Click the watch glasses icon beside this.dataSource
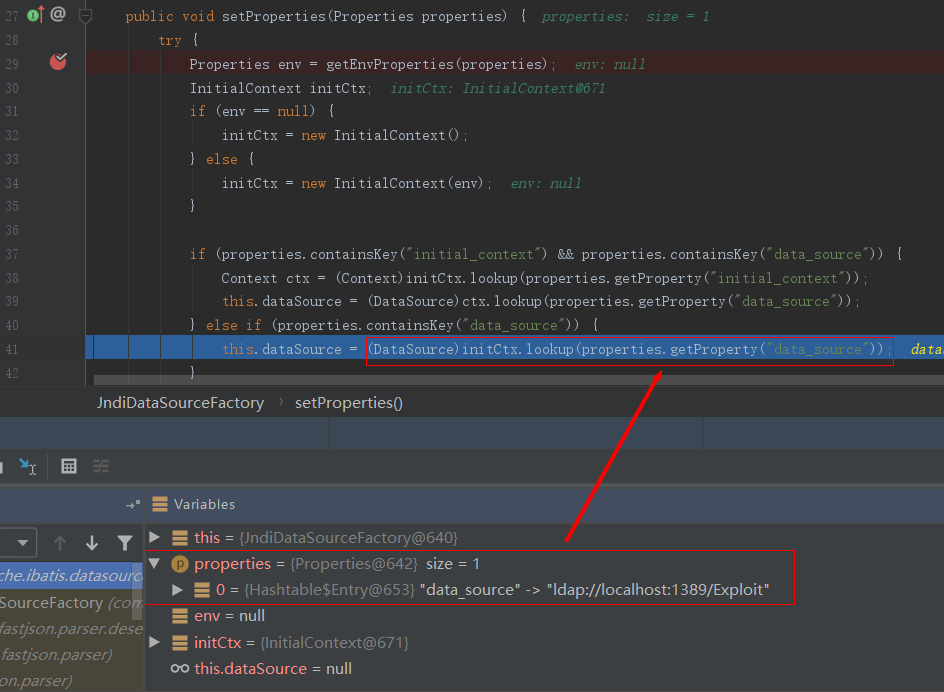944x692 pixels. pos(179,669)
